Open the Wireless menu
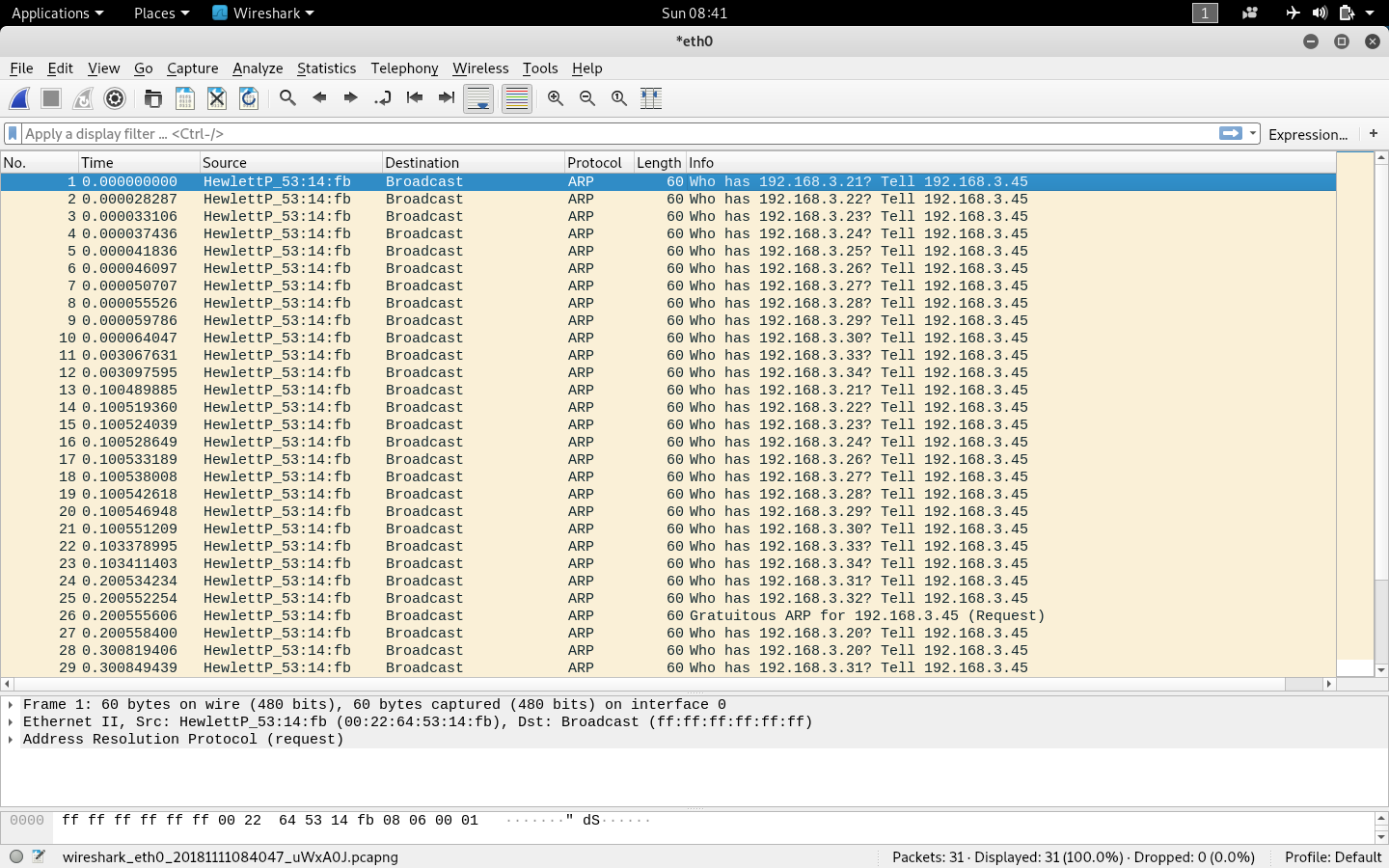The width and height of the screenshot is (1389, 868). click(480, 68)
